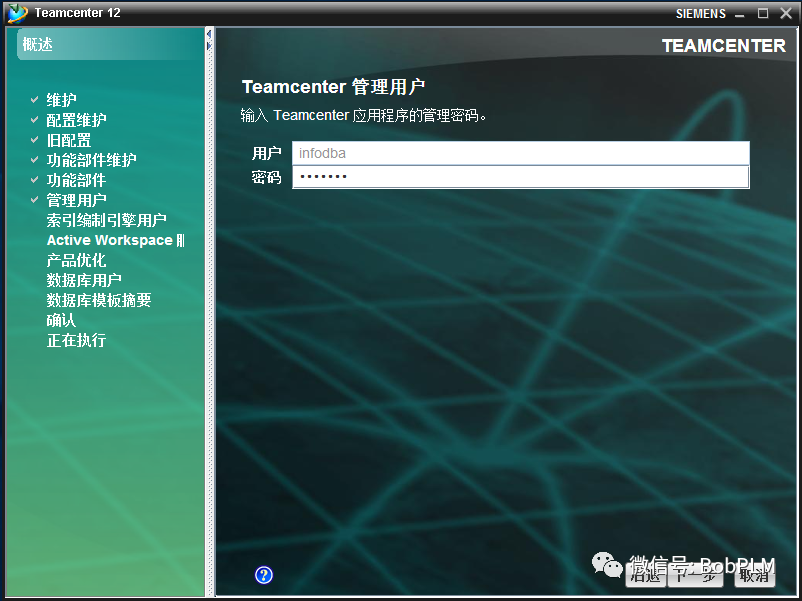Select the Active Workspace step in the sidebar
This screenshot has width=802, height=601.
116,240
